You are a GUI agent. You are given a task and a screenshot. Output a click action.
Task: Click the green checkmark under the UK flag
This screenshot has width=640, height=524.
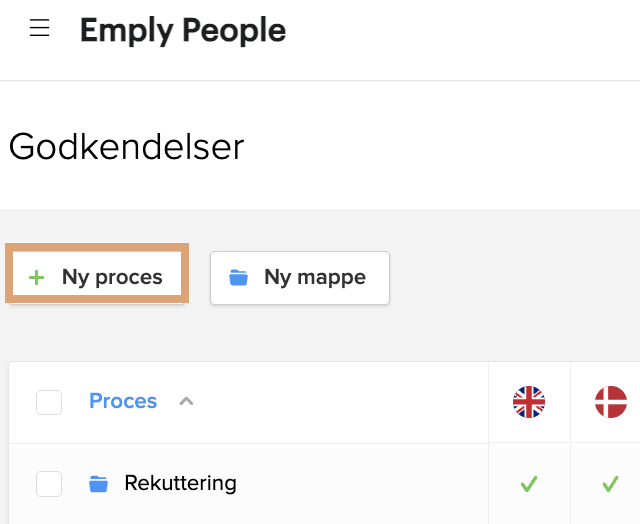coord(529,484)
